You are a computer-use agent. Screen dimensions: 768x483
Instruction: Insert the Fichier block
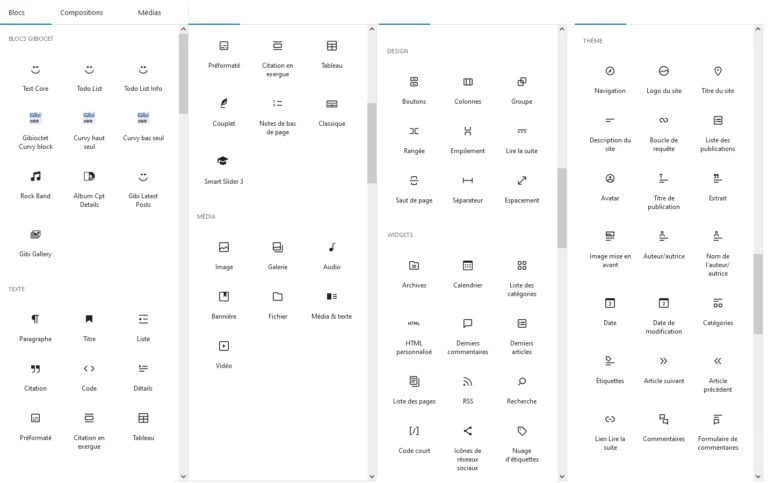point(278,306)
